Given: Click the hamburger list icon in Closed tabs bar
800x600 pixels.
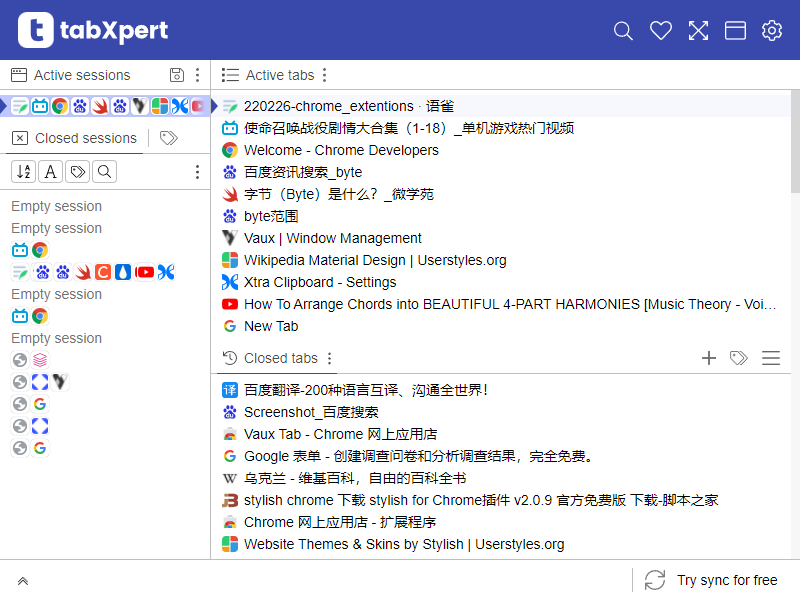Looking at the screenshot, I should coord(771,358).
